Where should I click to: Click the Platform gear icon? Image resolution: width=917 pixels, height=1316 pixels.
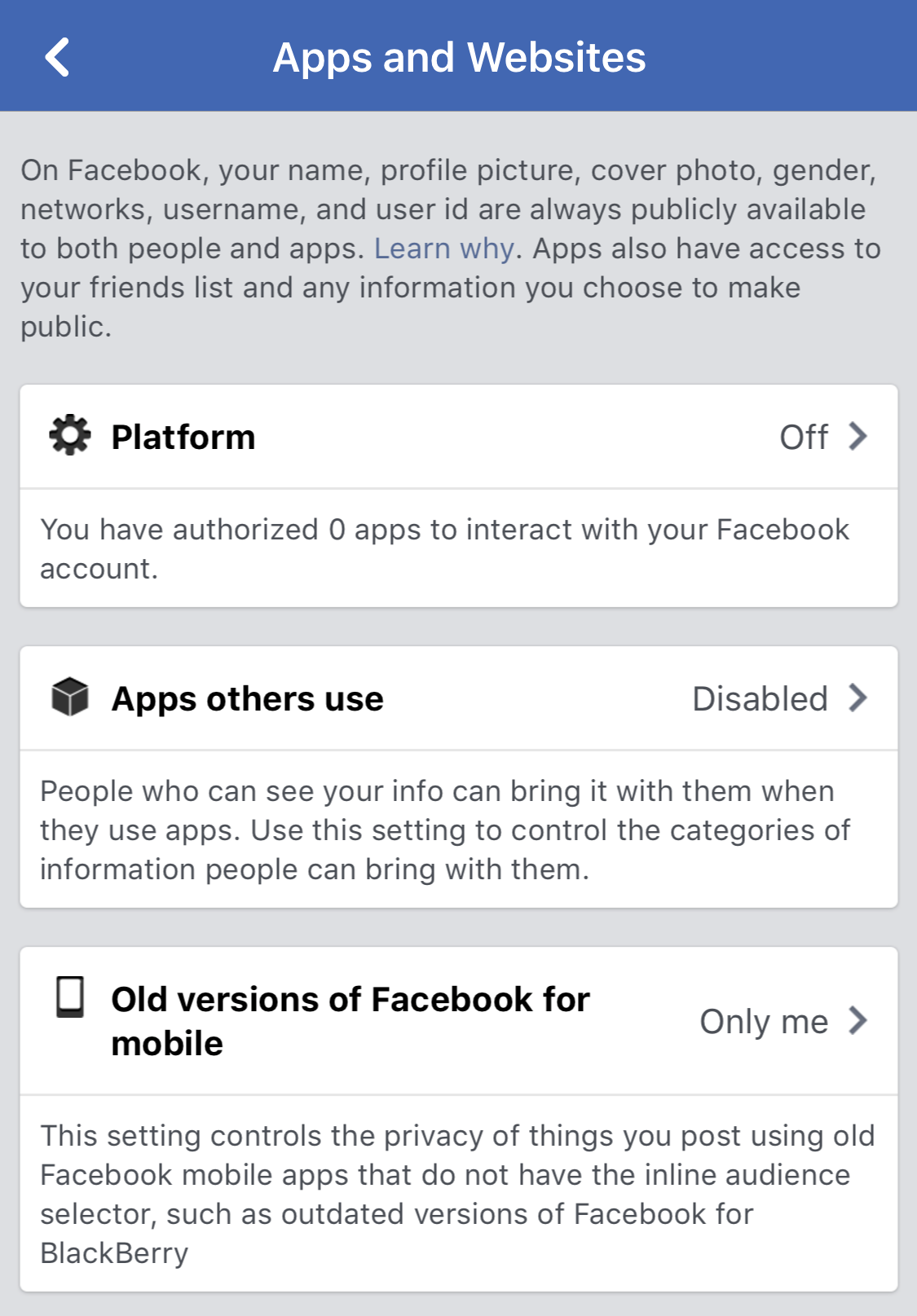pos(70,435)
